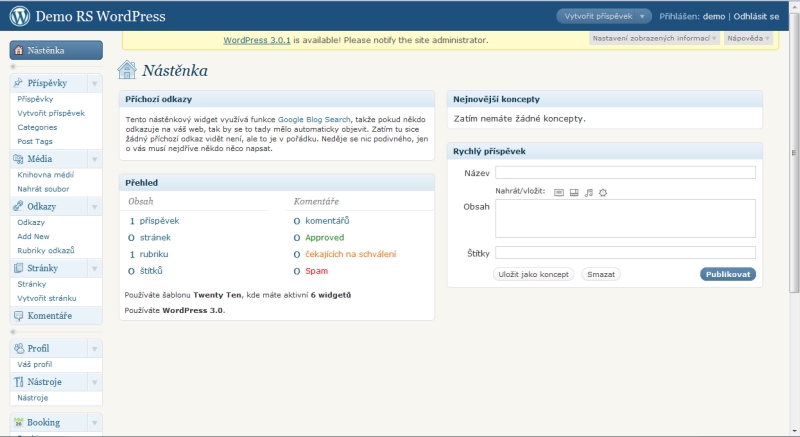Click the WordPress logo in header
This screenshot has height=437, width=800.
coord(20,16)
